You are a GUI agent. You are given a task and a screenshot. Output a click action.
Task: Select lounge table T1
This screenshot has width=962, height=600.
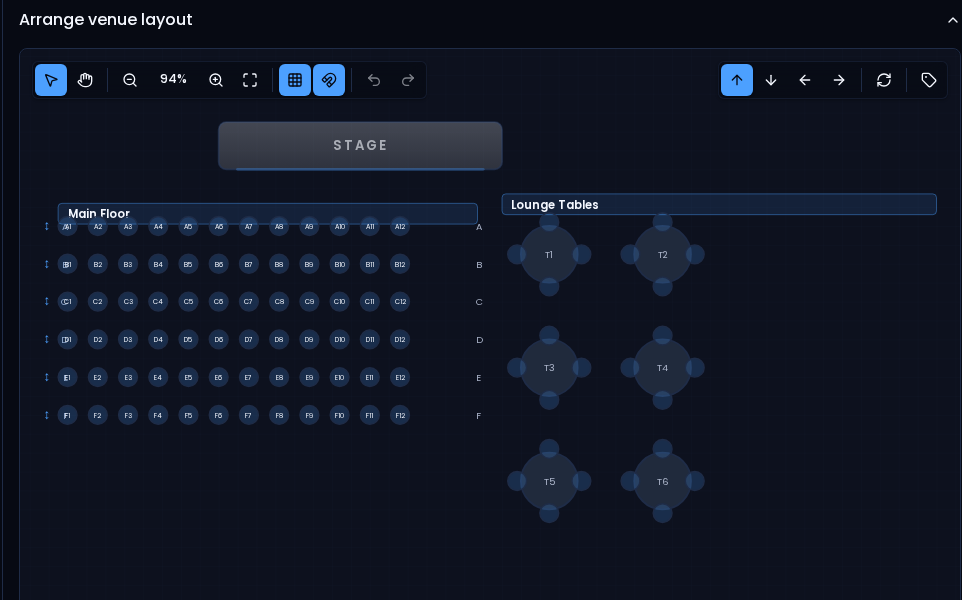pyautogui.click(x=549, y=255)
